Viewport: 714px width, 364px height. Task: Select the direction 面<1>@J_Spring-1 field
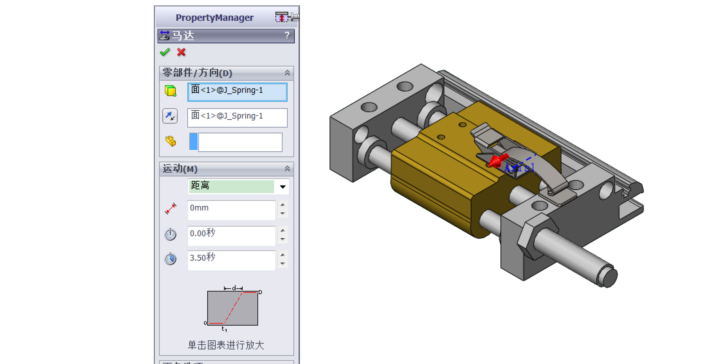point(237,118)
